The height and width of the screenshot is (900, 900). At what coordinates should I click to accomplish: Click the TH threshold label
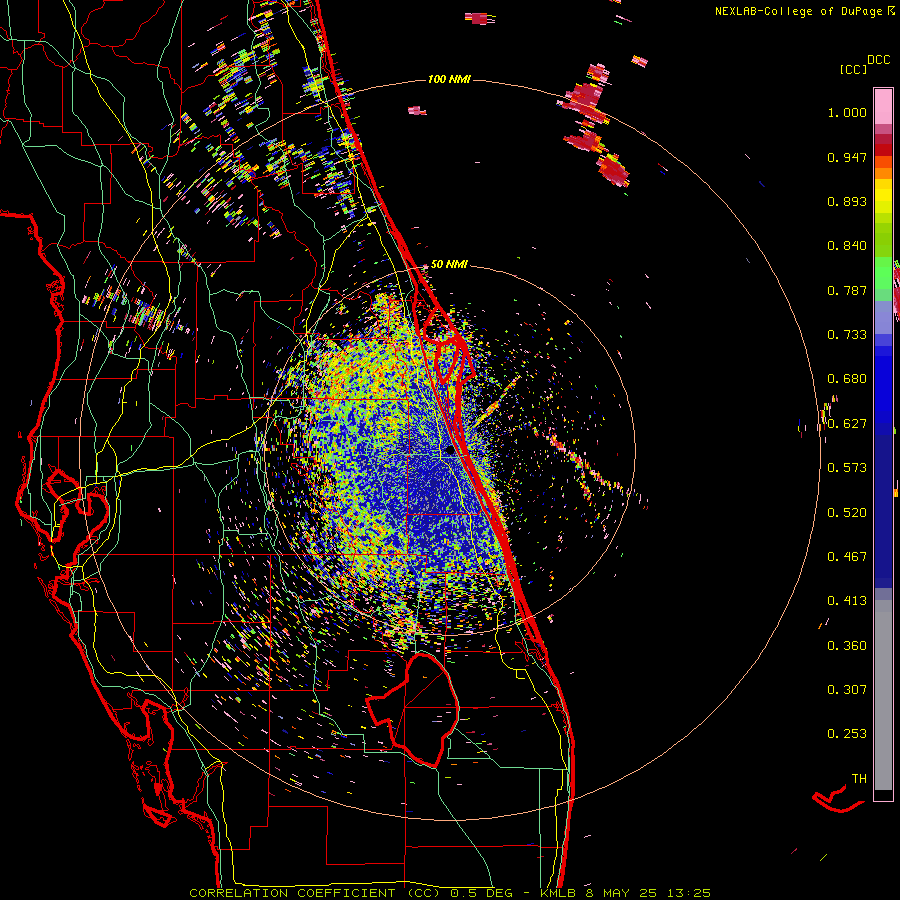coord(859,779)
